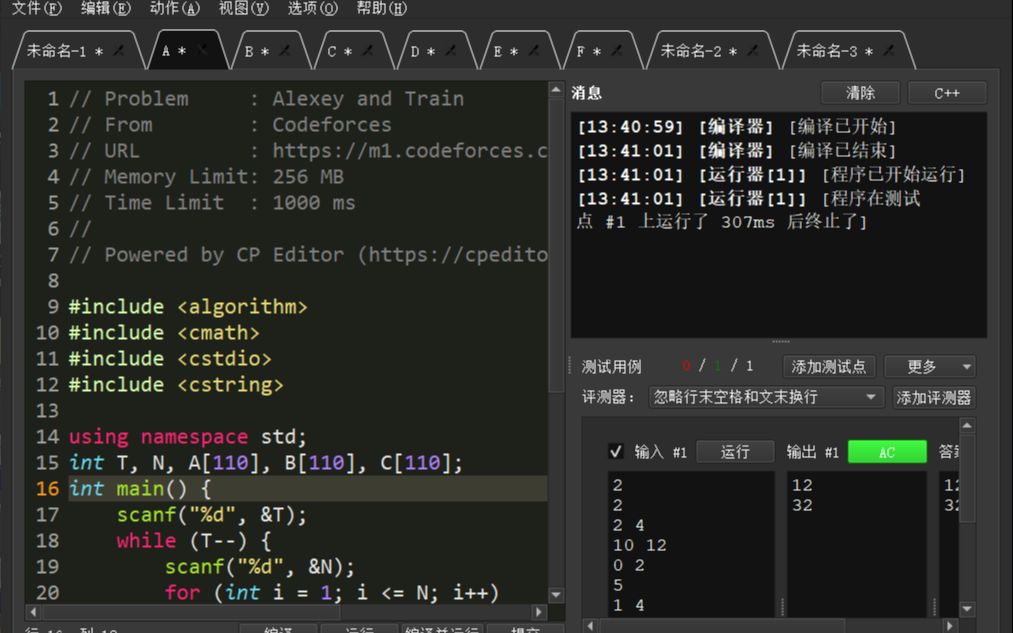Close tab A with its X icon
The width and height of the screenshot is (1013, 633).
pos(202,50)
